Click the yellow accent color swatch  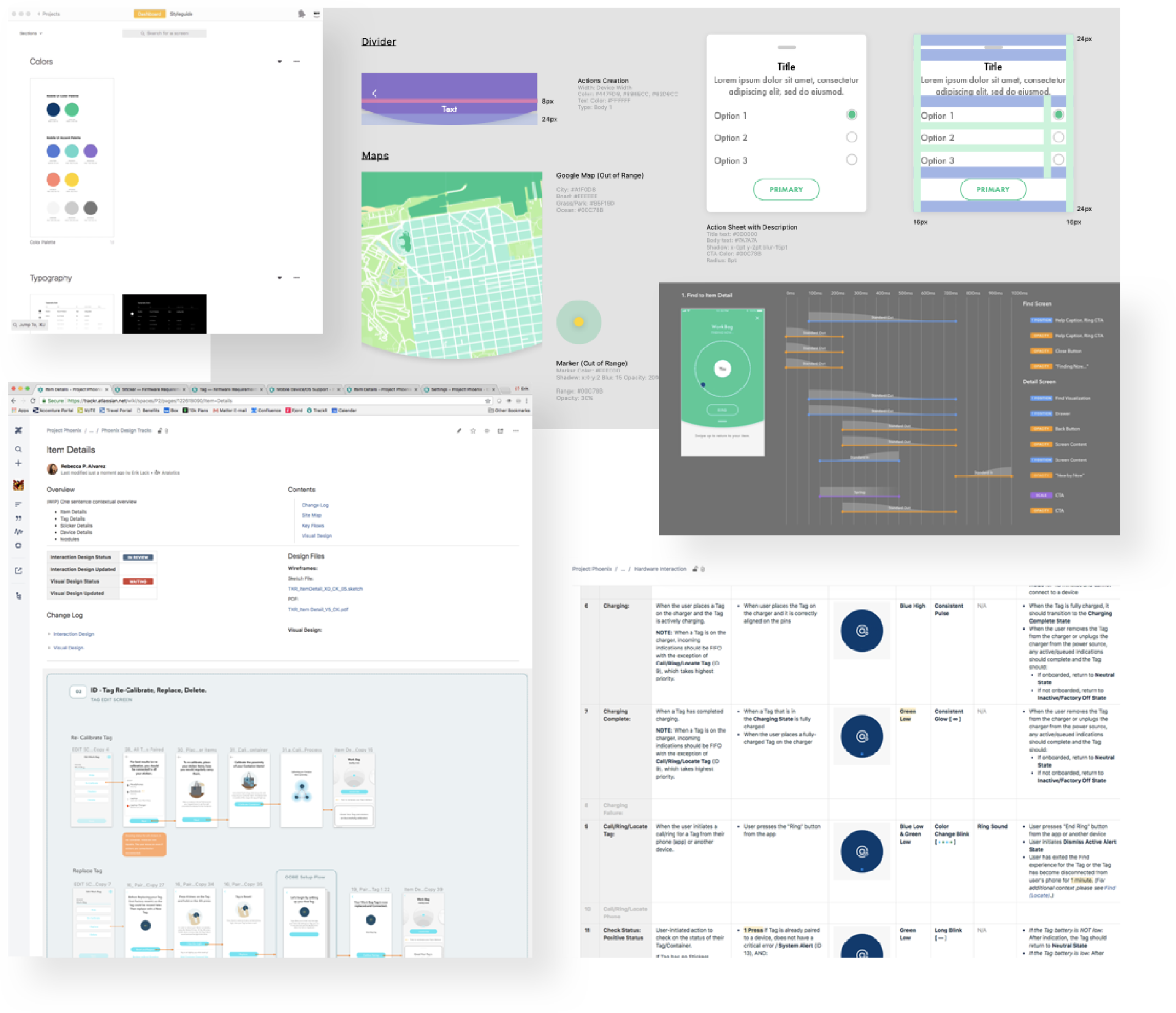72,180
